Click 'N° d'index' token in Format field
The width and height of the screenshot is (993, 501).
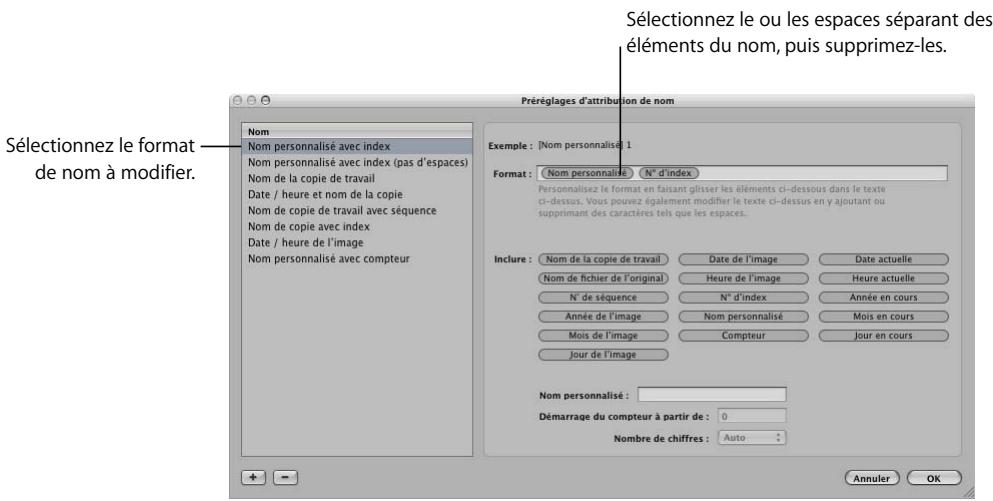669,173
